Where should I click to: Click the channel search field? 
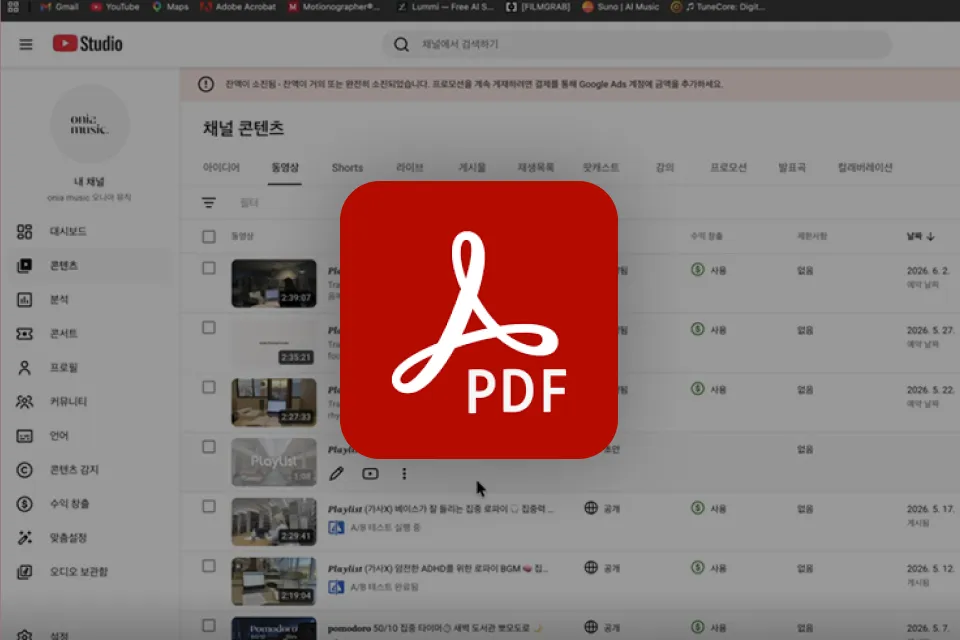tap(637, 44)
